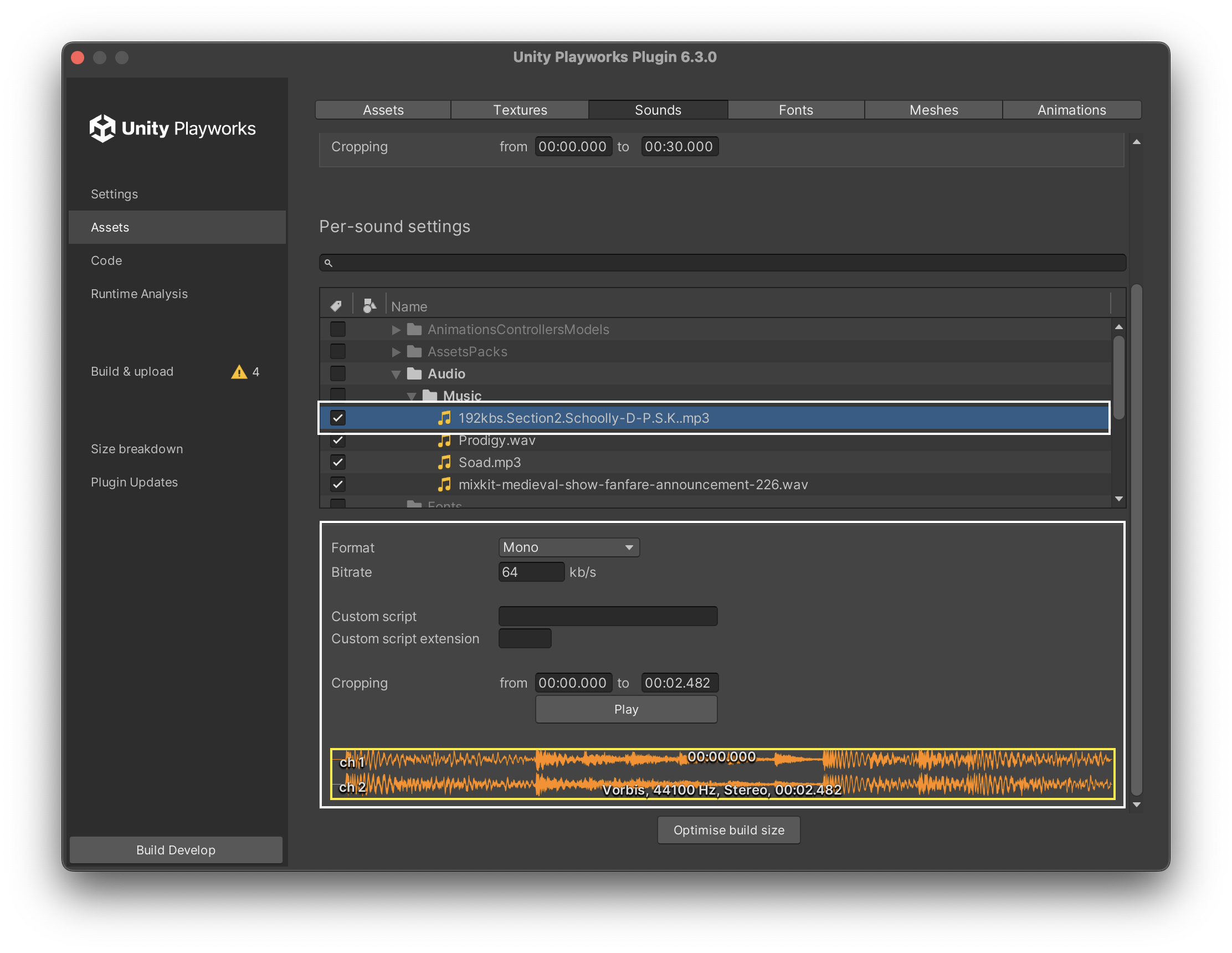The image size is (1232, 953).
Task: Click the hierarchy column header icon
Action: (x=369, y=306)
